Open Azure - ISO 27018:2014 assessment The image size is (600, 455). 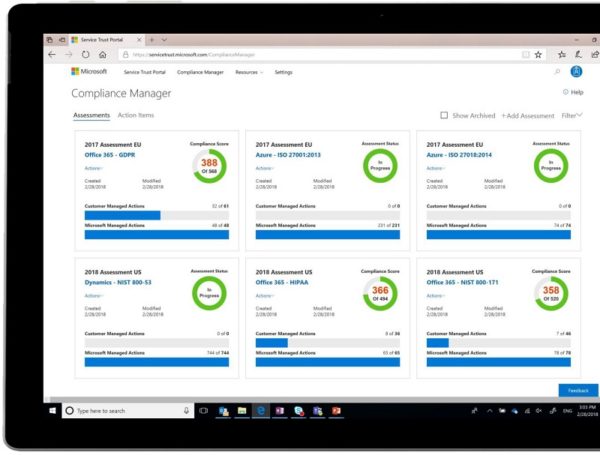point(459,155)
